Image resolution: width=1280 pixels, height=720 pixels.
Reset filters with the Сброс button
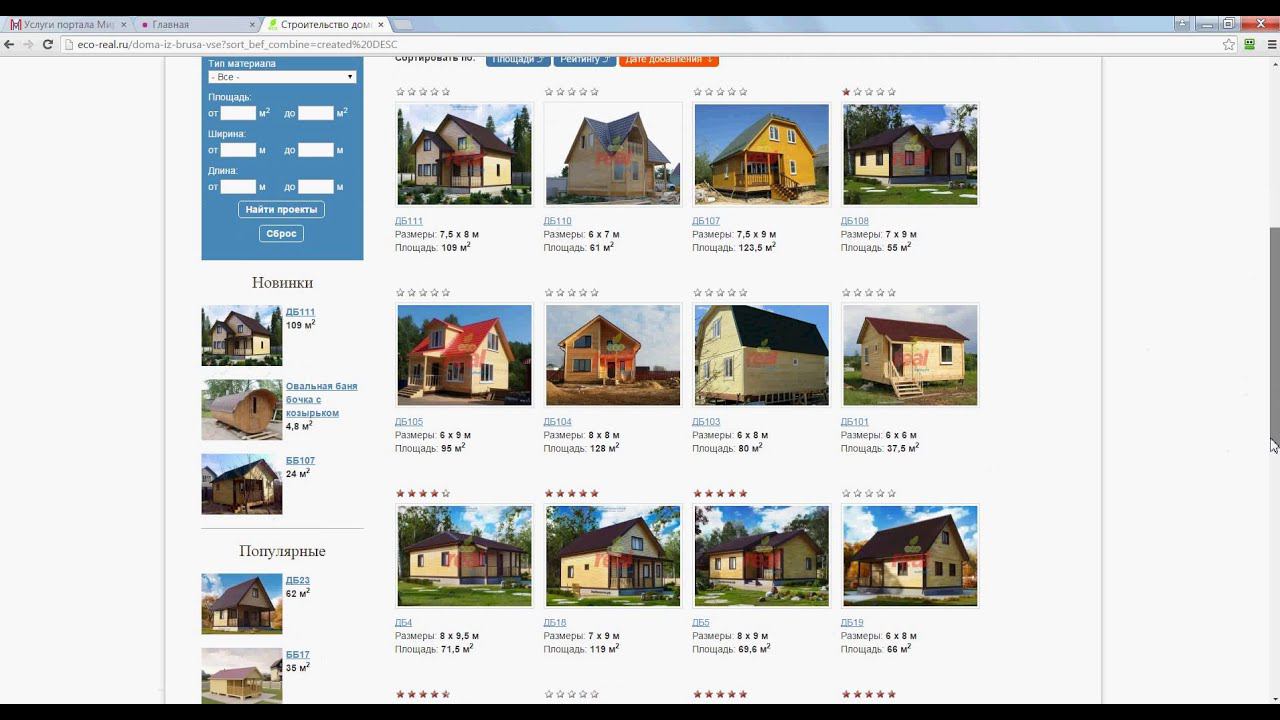[281, 233]
